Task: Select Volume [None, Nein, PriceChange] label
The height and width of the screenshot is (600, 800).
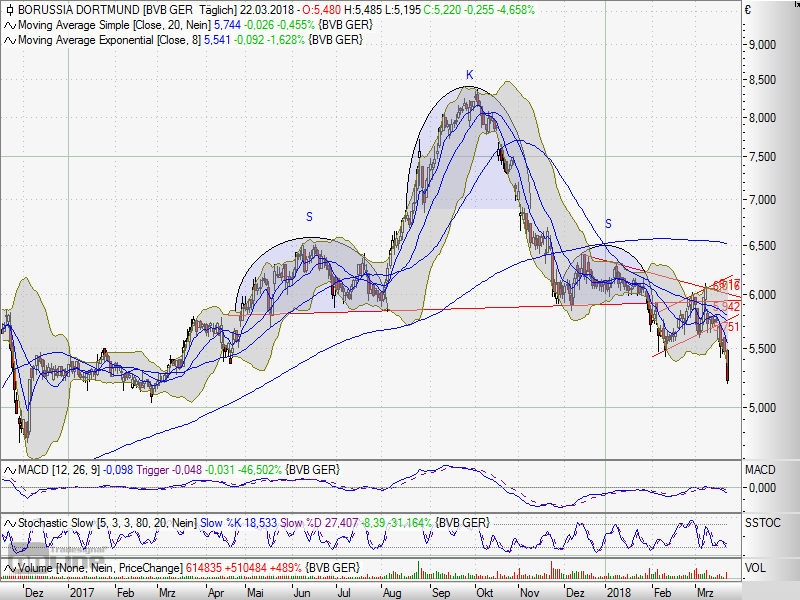Action: tap(100, 568)
